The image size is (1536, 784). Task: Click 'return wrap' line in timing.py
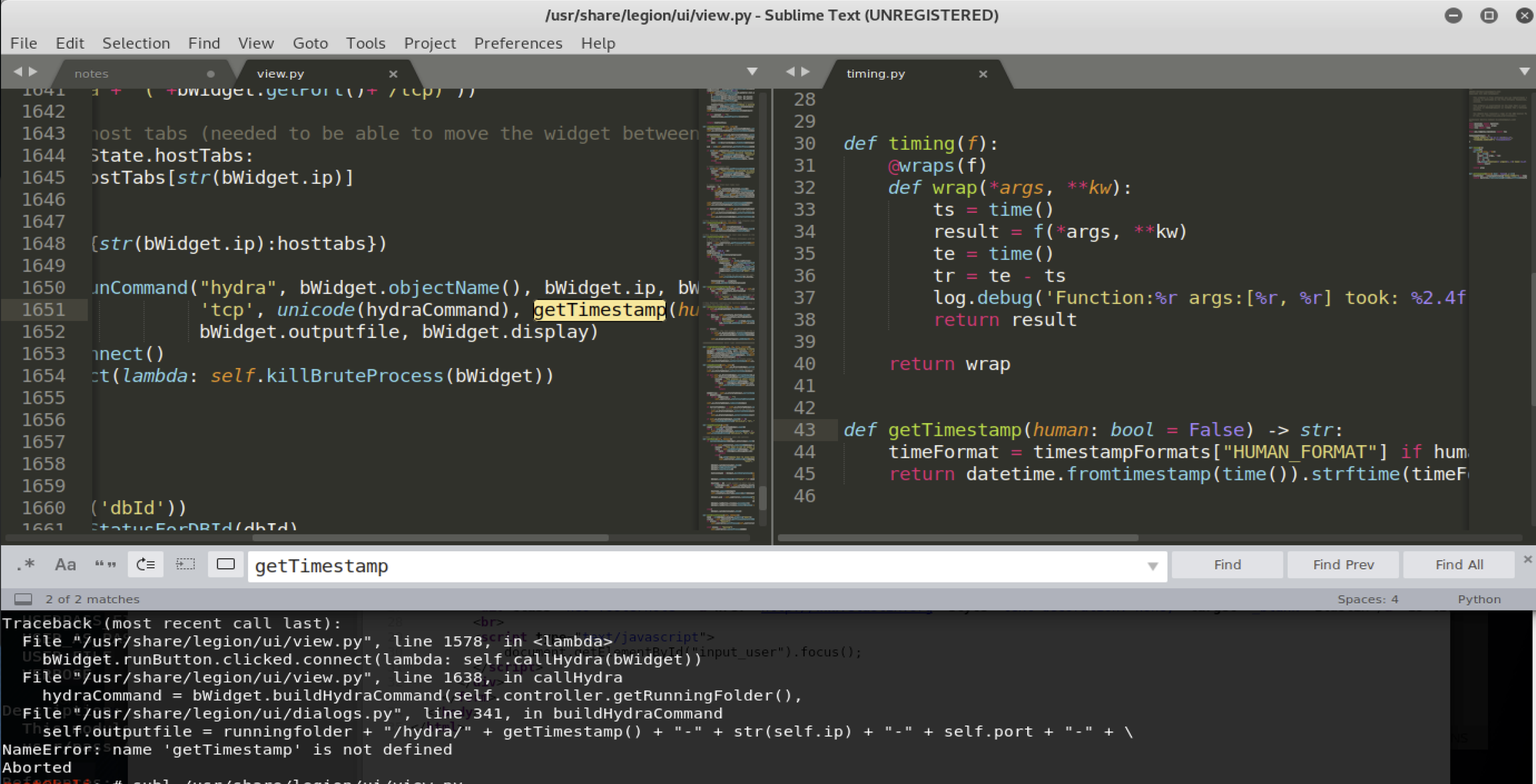pyautogui.click(x=949, y=364)
